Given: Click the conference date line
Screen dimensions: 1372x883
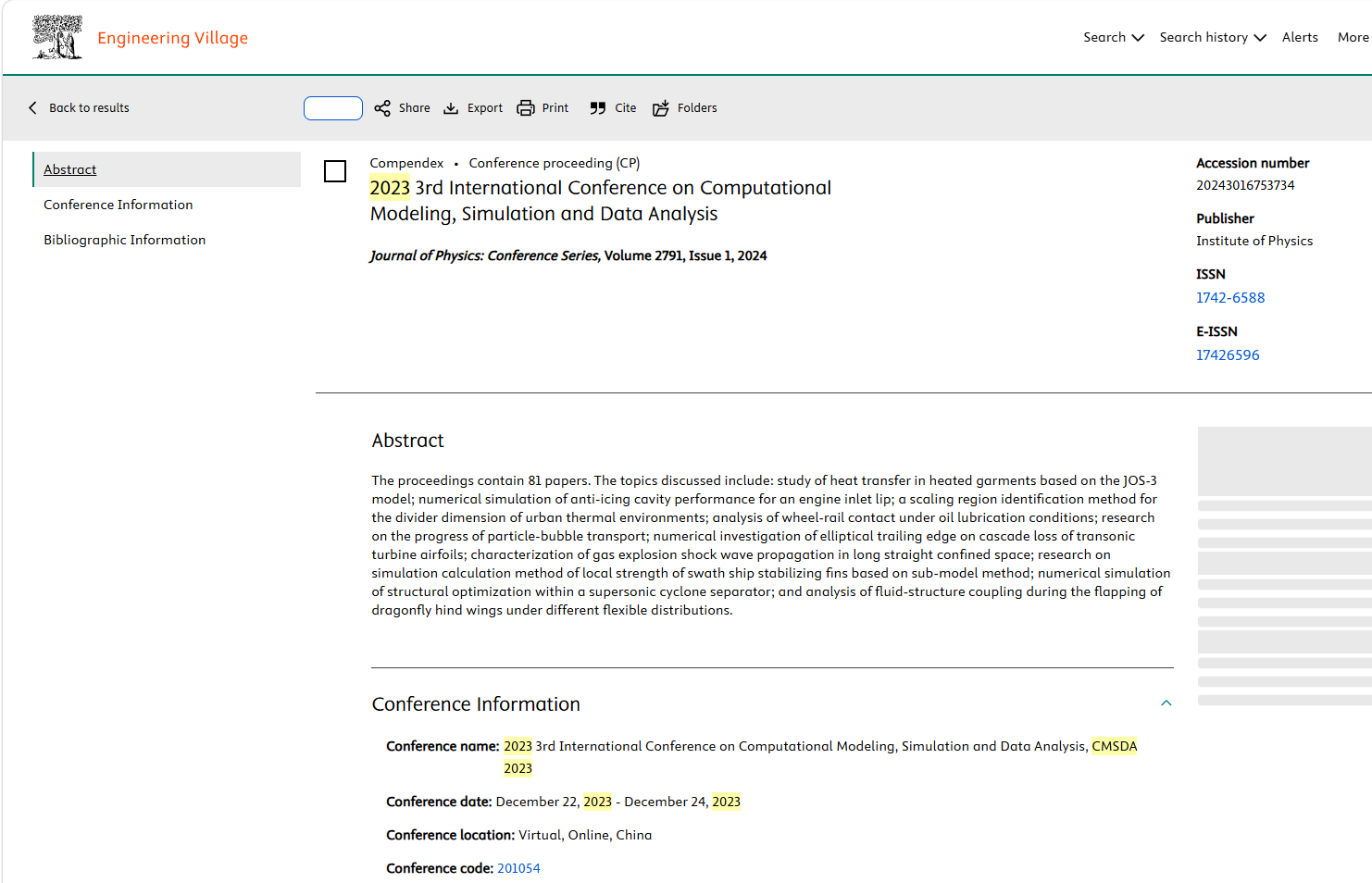Looking at the screenshot, I should point(563,802).
